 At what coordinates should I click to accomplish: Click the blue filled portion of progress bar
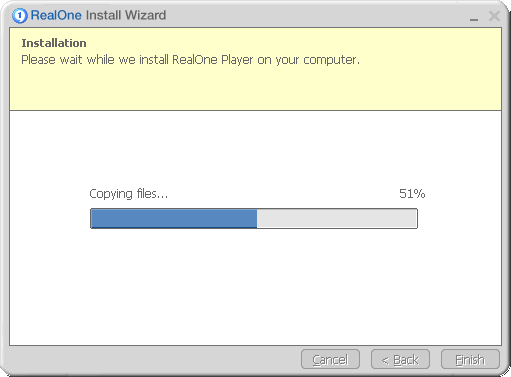click(174, 219)
